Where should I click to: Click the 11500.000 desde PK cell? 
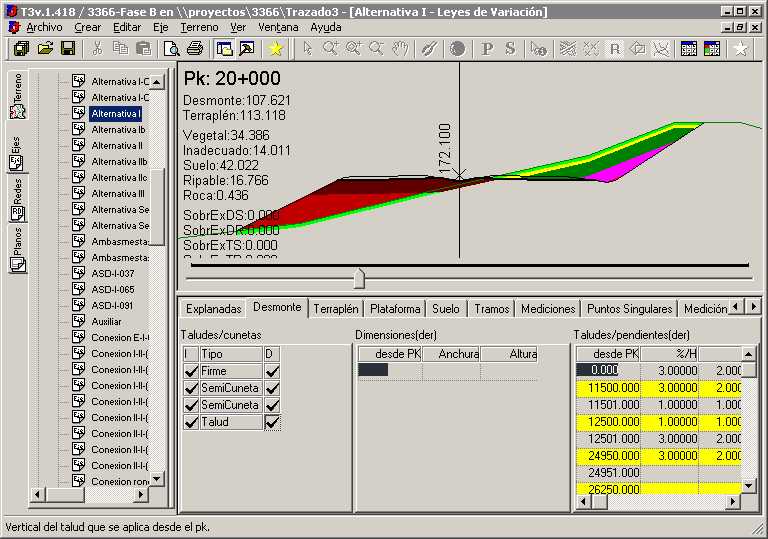point(608,388)
